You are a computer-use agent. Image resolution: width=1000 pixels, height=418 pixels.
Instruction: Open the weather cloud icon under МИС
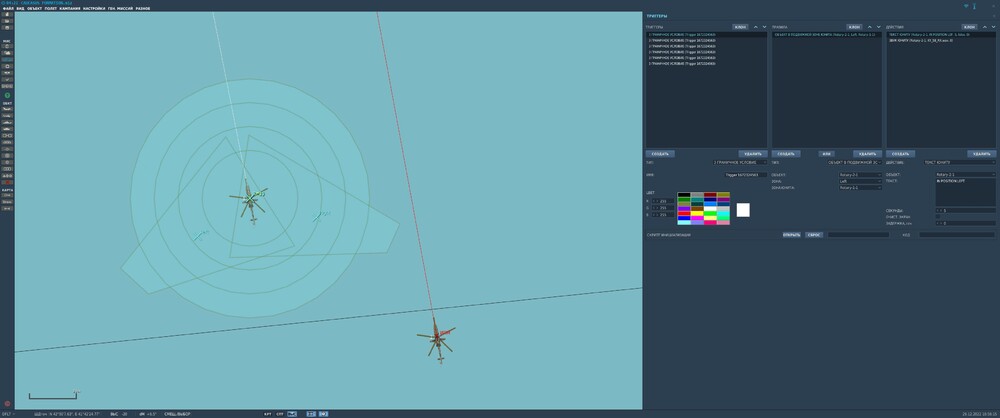pos(7,53)
